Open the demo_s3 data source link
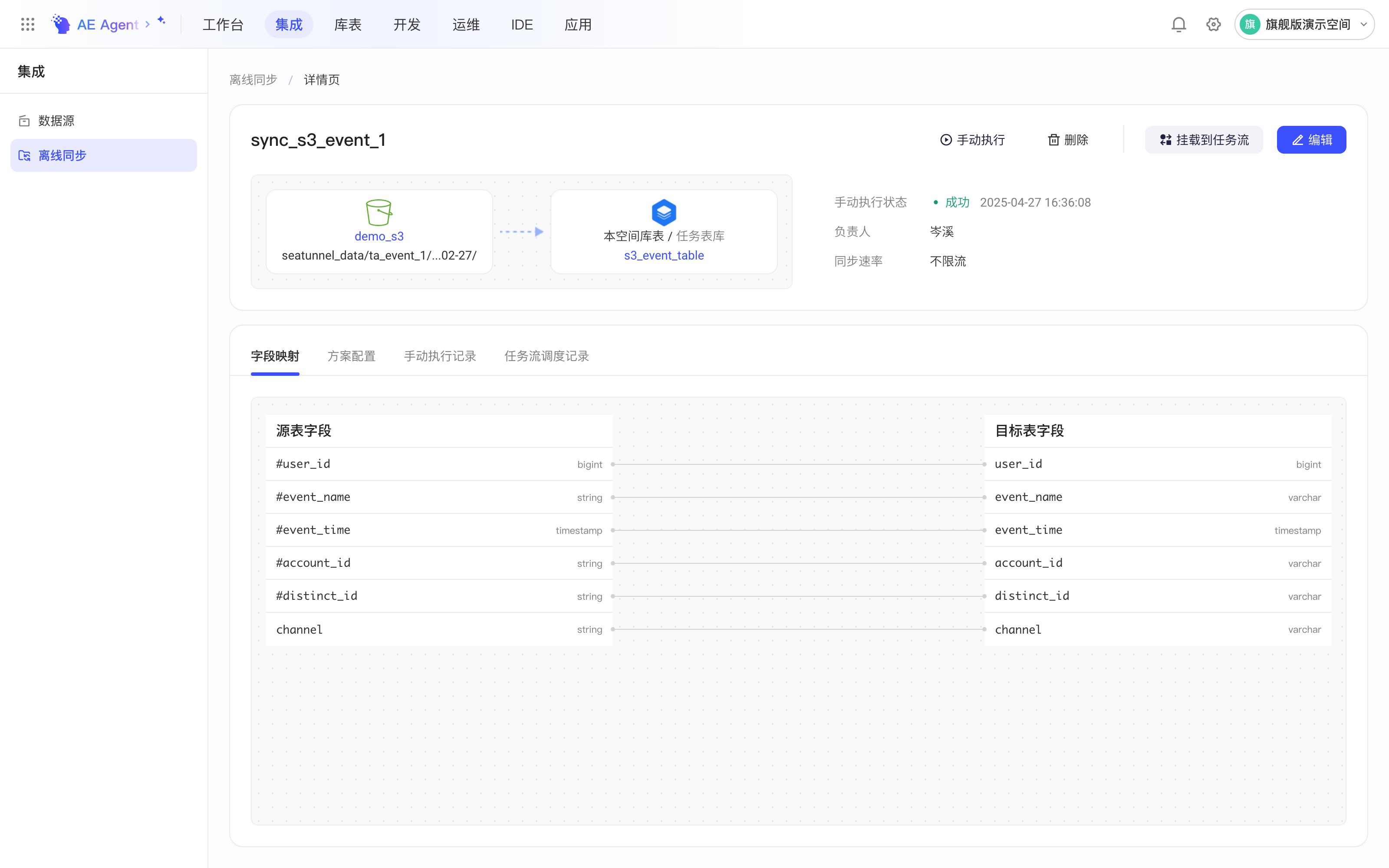The image size is (1389, 868). coord(379,236)
